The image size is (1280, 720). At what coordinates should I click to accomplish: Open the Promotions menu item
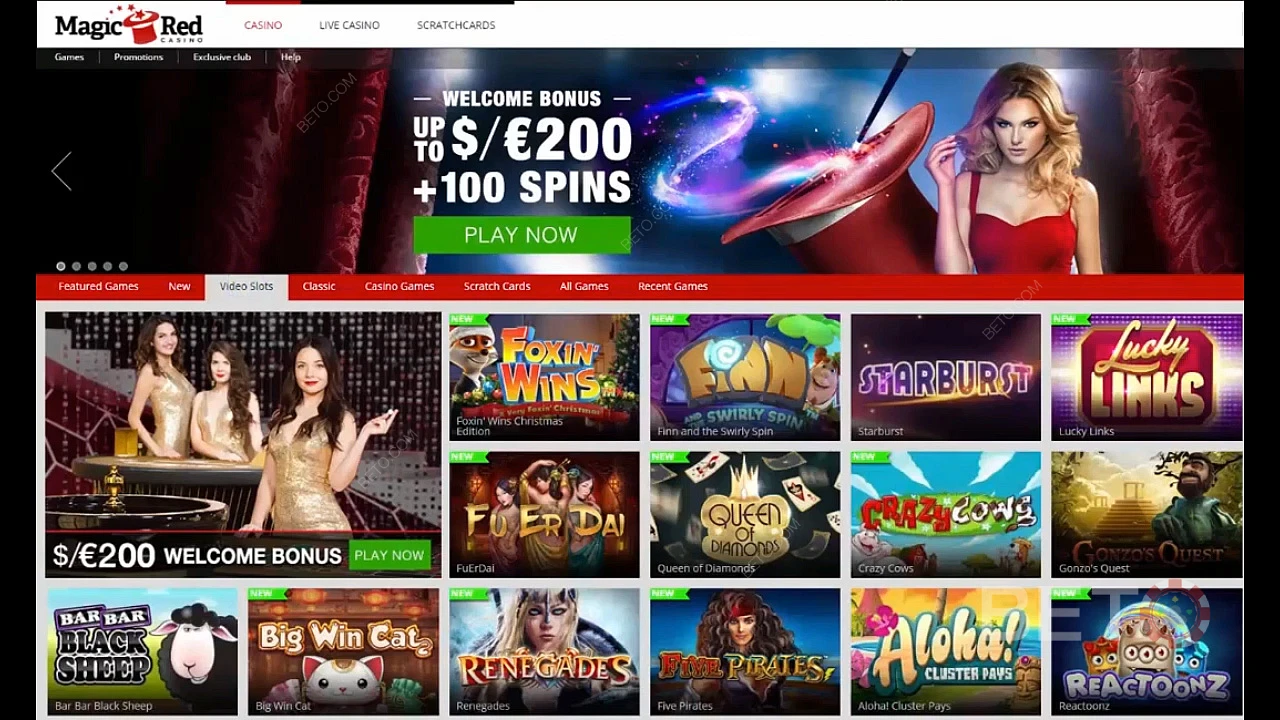[x=138, y=57]
